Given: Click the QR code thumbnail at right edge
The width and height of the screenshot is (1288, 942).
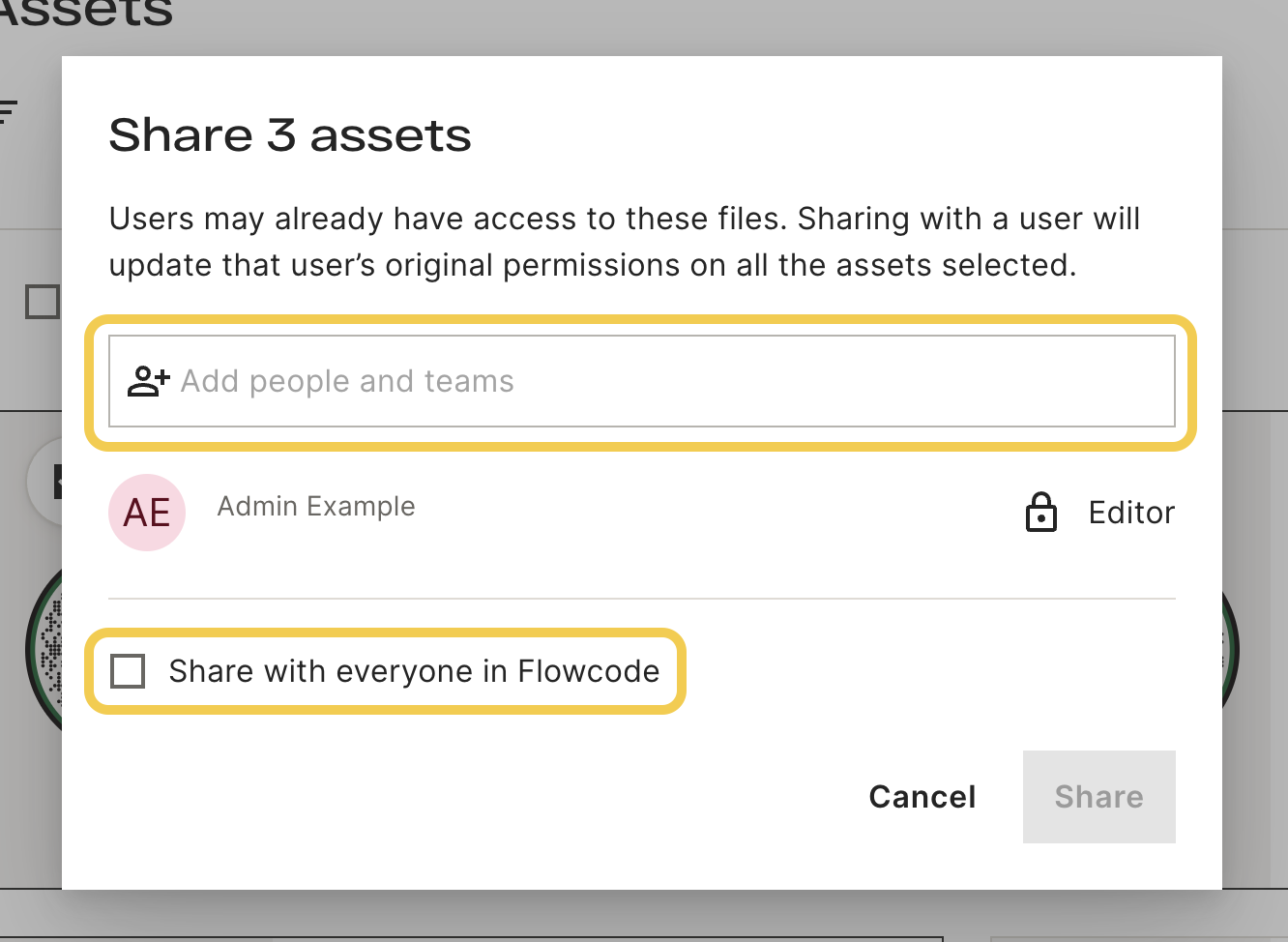Looking at the screenshot, I should (x=1231, y=648).
